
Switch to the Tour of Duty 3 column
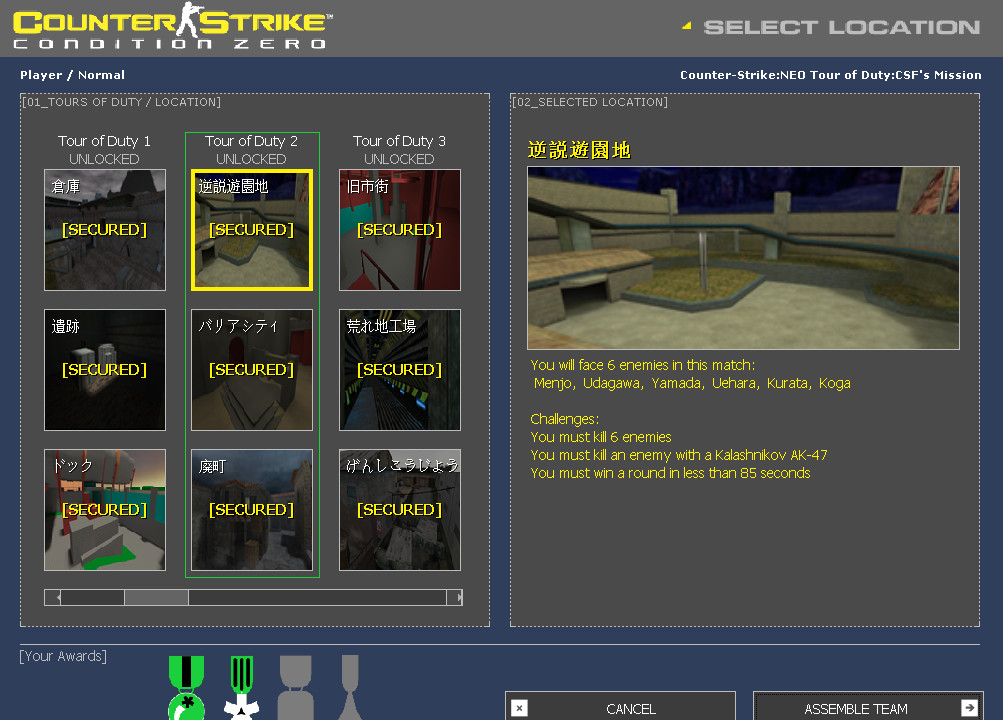pos(399,141)
